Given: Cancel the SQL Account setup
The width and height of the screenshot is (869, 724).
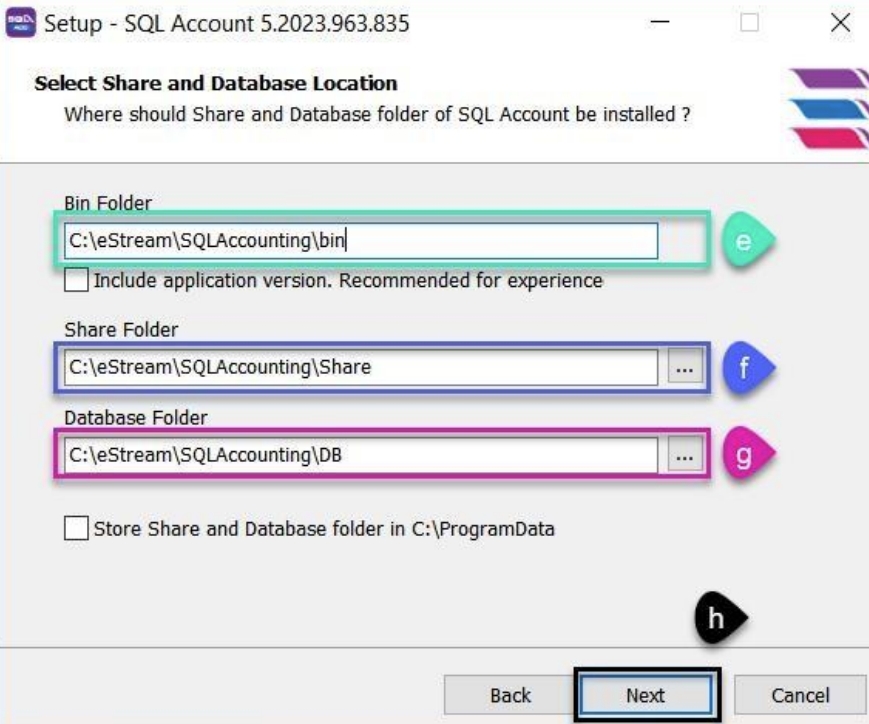Looking at the screenshot, I should (x=799, y=695).
